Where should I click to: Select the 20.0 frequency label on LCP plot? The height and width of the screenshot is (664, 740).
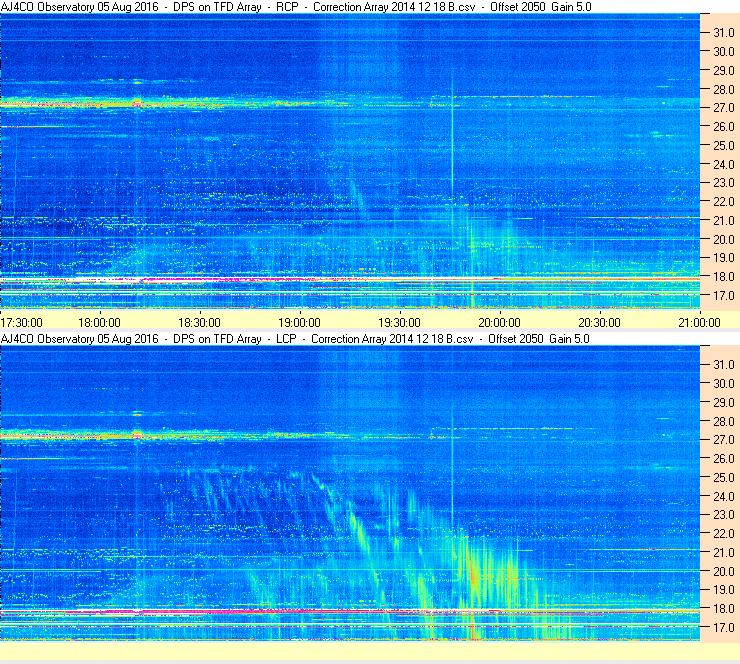coord(724,572)
